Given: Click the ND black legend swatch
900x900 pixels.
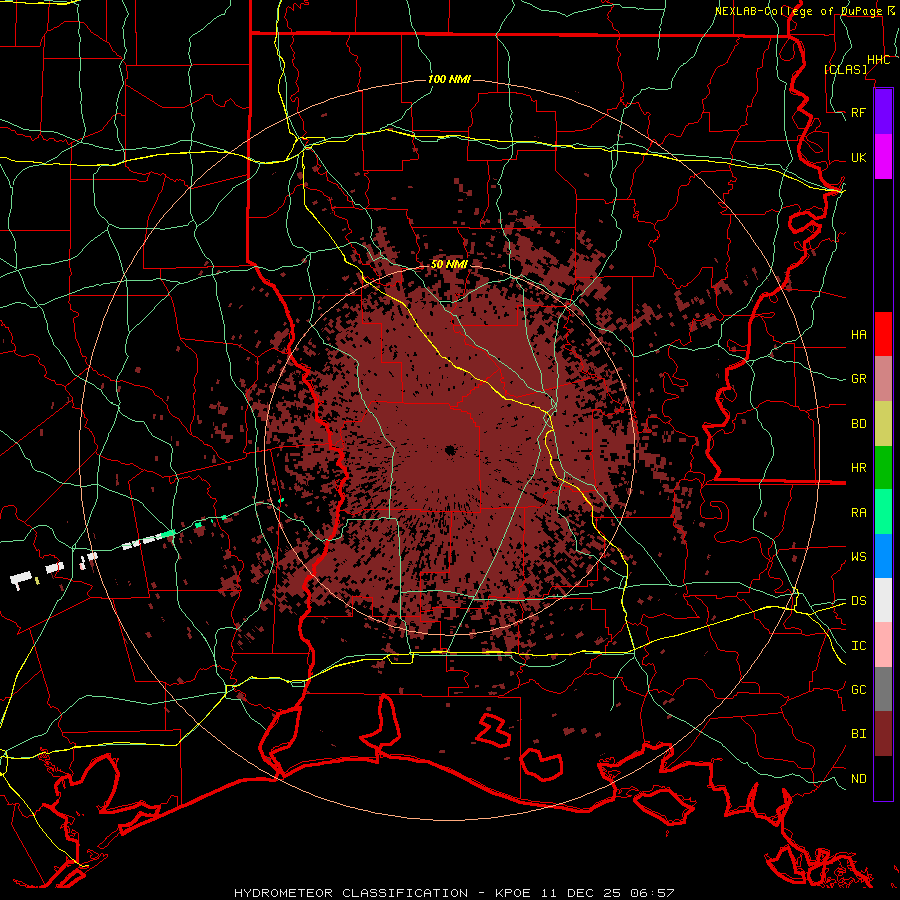Looking at the screenshot, I should (x=883, y=777).
